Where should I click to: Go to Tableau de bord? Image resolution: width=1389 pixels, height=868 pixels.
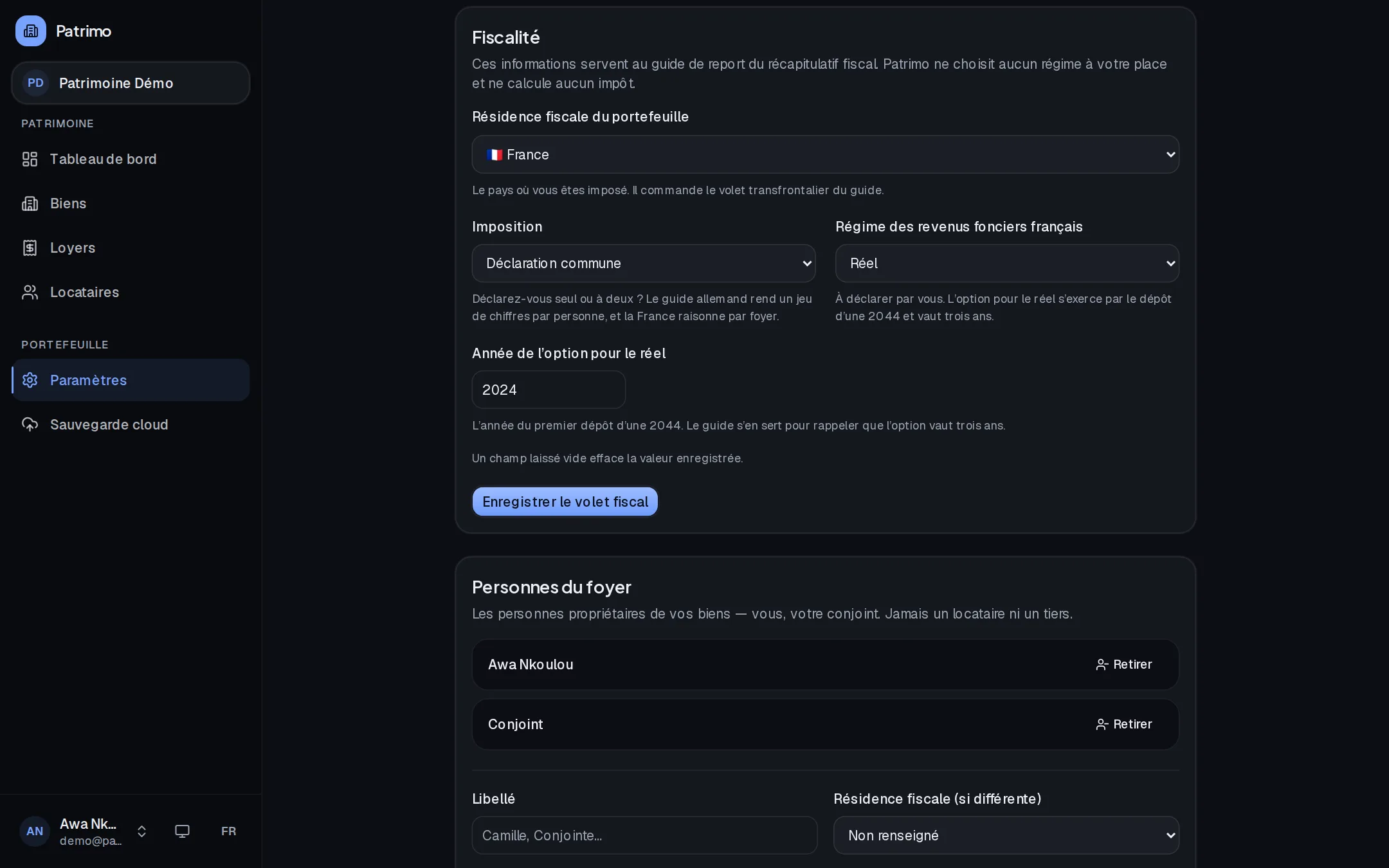click(131, 159)
